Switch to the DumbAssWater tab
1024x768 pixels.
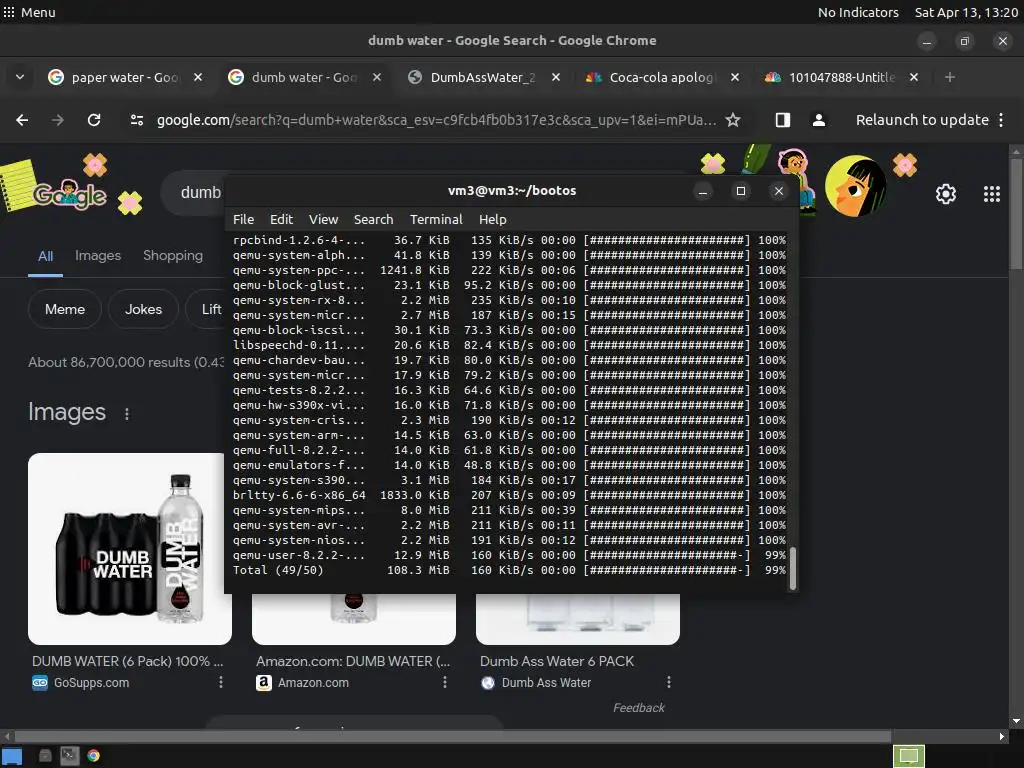pyautogui.click(x=483, y=77)
